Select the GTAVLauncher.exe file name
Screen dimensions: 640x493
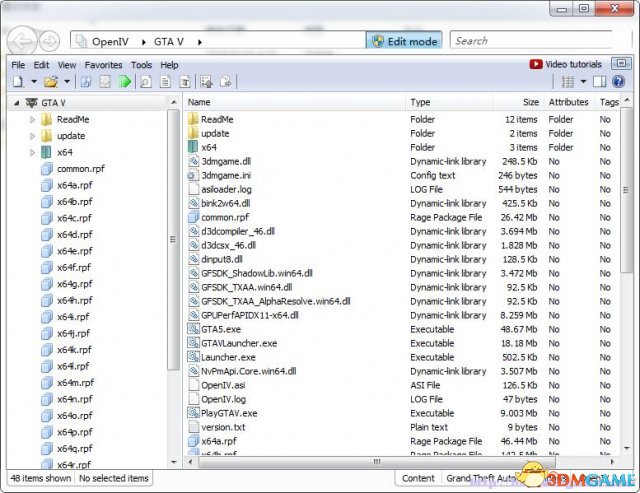coord(239,343)
